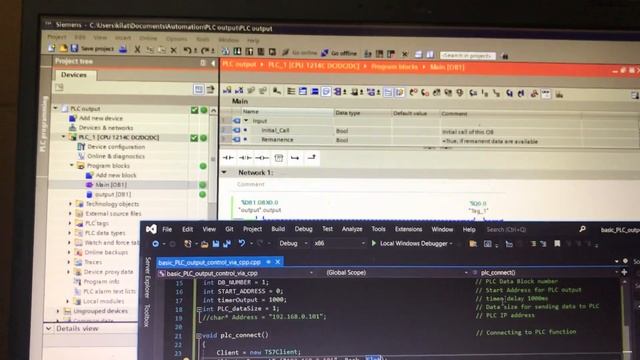The width and height of the screenshot is (640, 360).
Task: Click the print icon in TIA Portal toolbar
Action: coord(123,49)
